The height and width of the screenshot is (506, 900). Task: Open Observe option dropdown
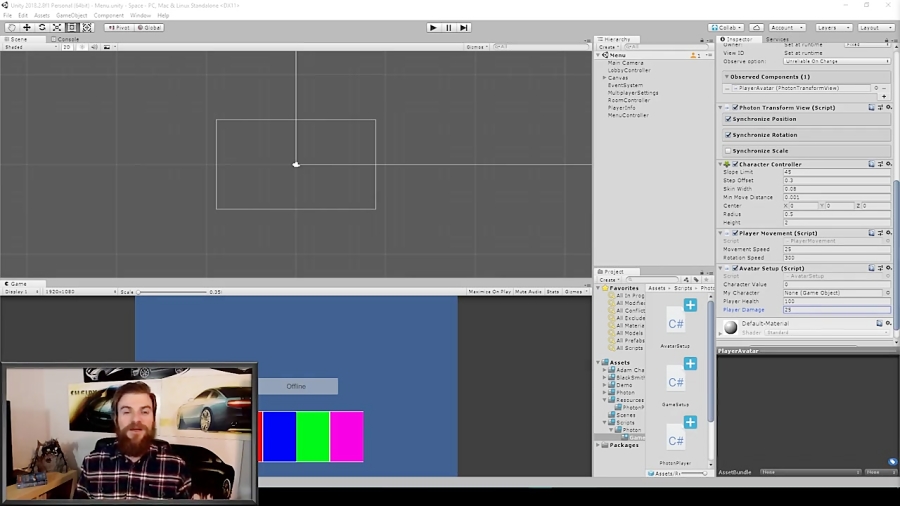pos(837,61)
